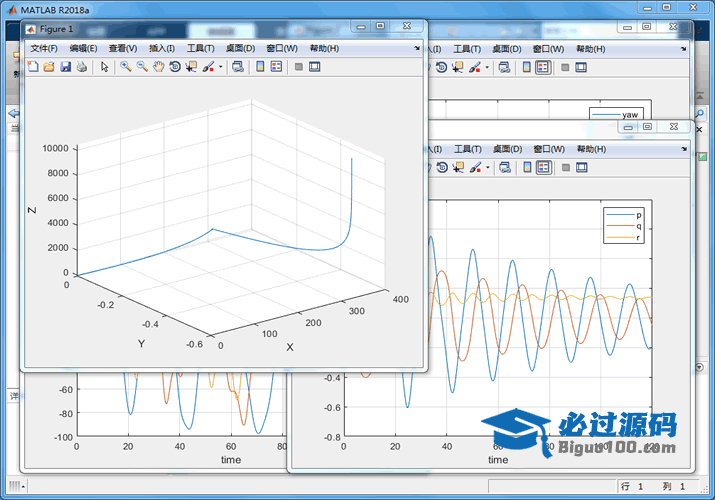The width and height of the screenshot is (715, 500).
Task: Click Hide Plot Tools in yaw figure window
Action: pos(565,67)
